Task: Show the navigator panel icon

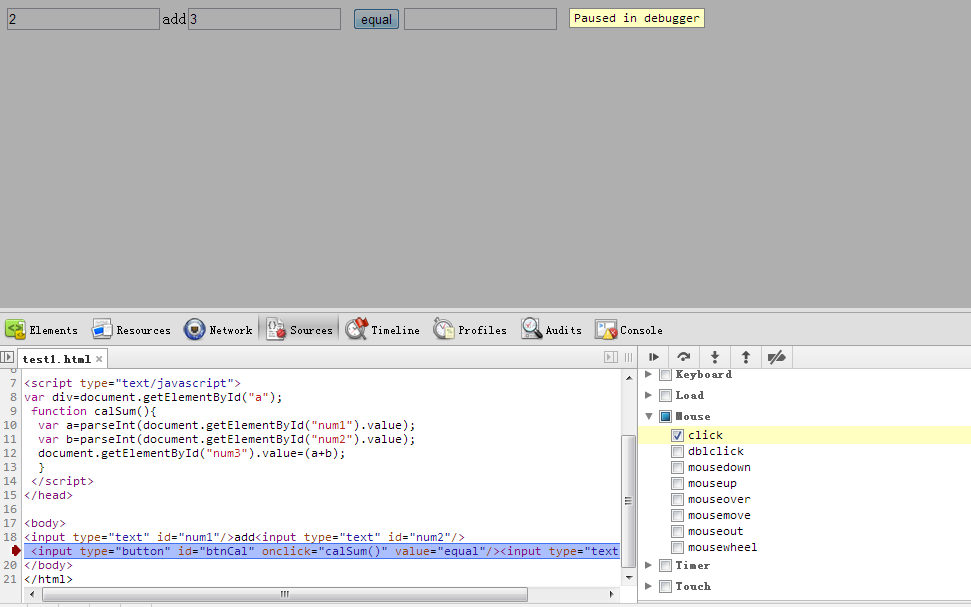Action: [8, 358]
